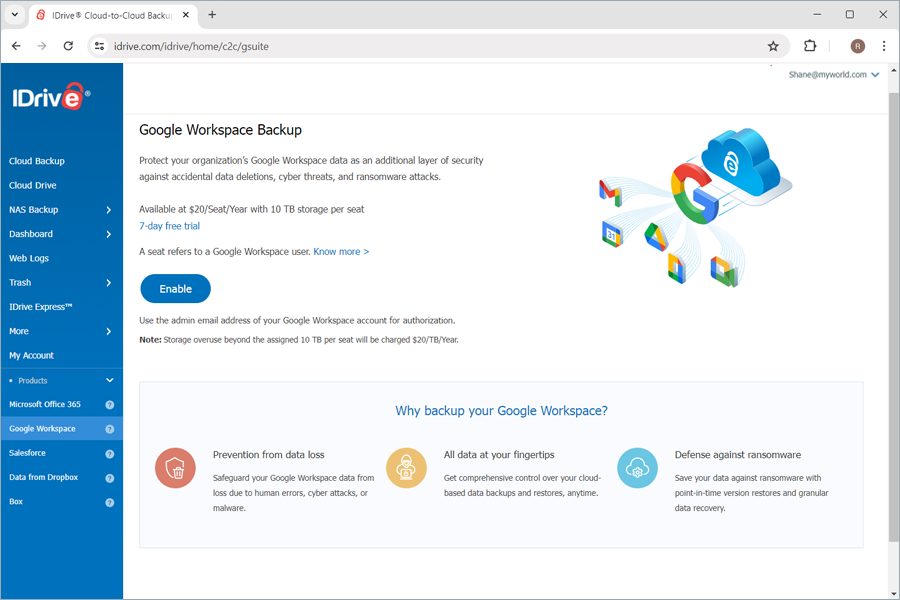Open help icon for Box
Viewport: 900px width, 600px height.
click(110, 502)
